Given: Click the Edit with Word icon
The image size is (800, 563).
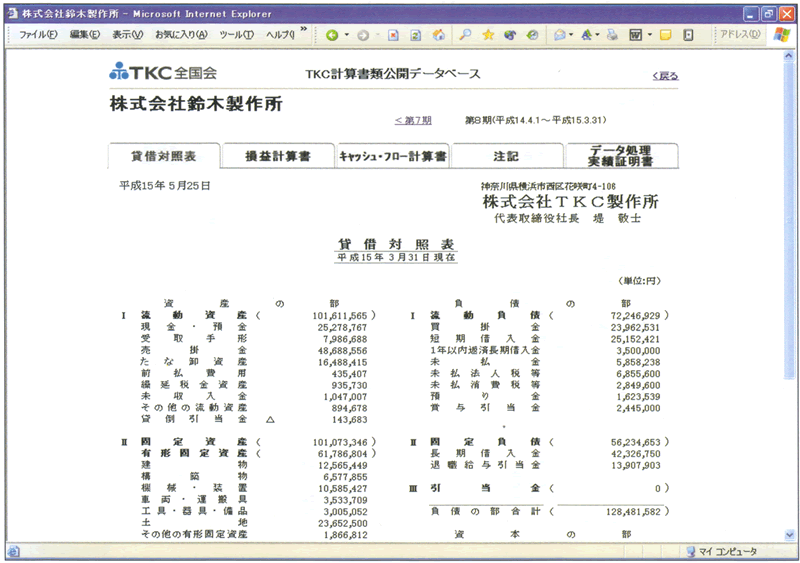Looking at the screenshot, I should 636,35.
